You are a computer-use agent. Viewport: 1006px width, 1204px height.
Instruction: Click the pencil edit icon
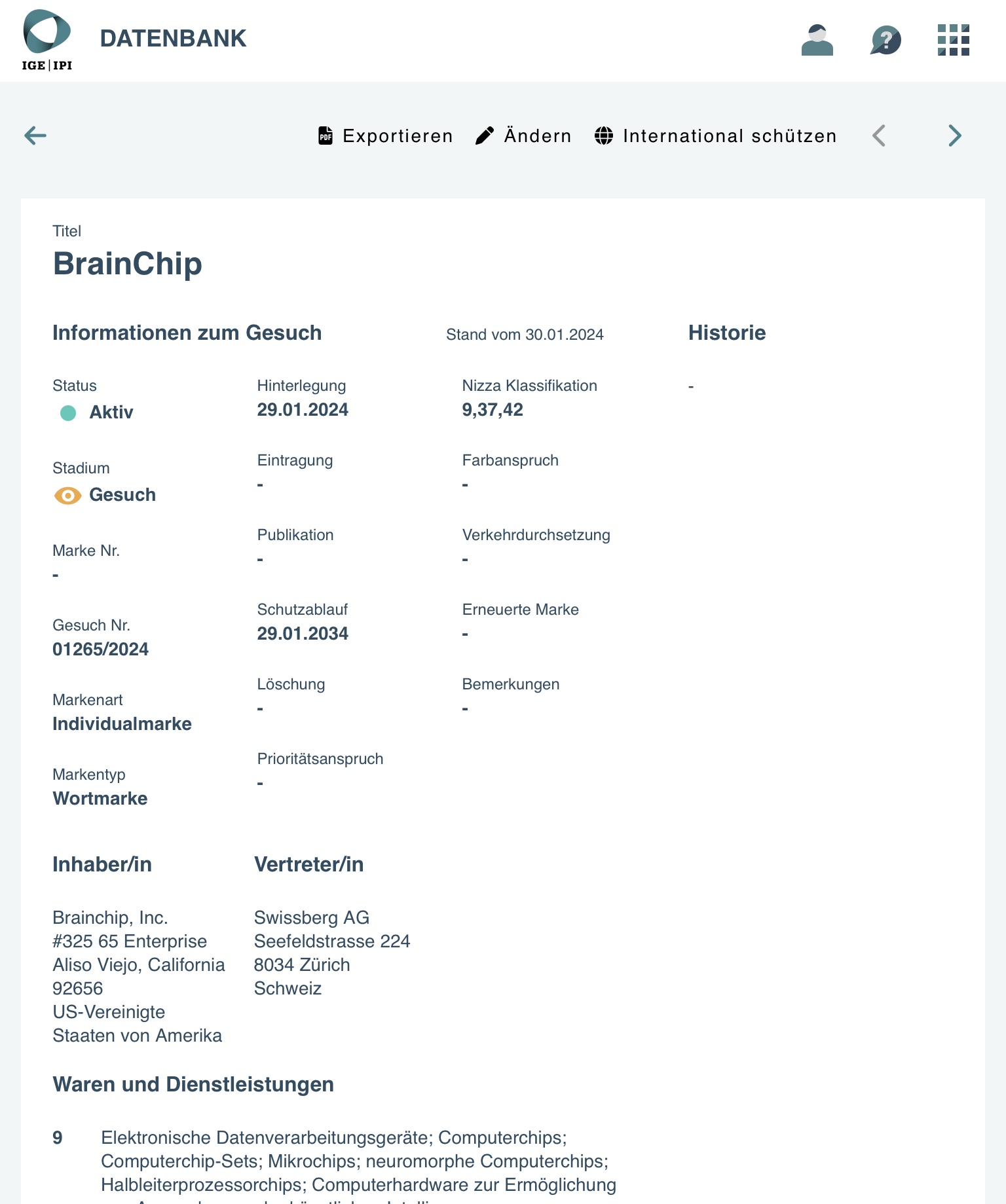click(485, 136)
